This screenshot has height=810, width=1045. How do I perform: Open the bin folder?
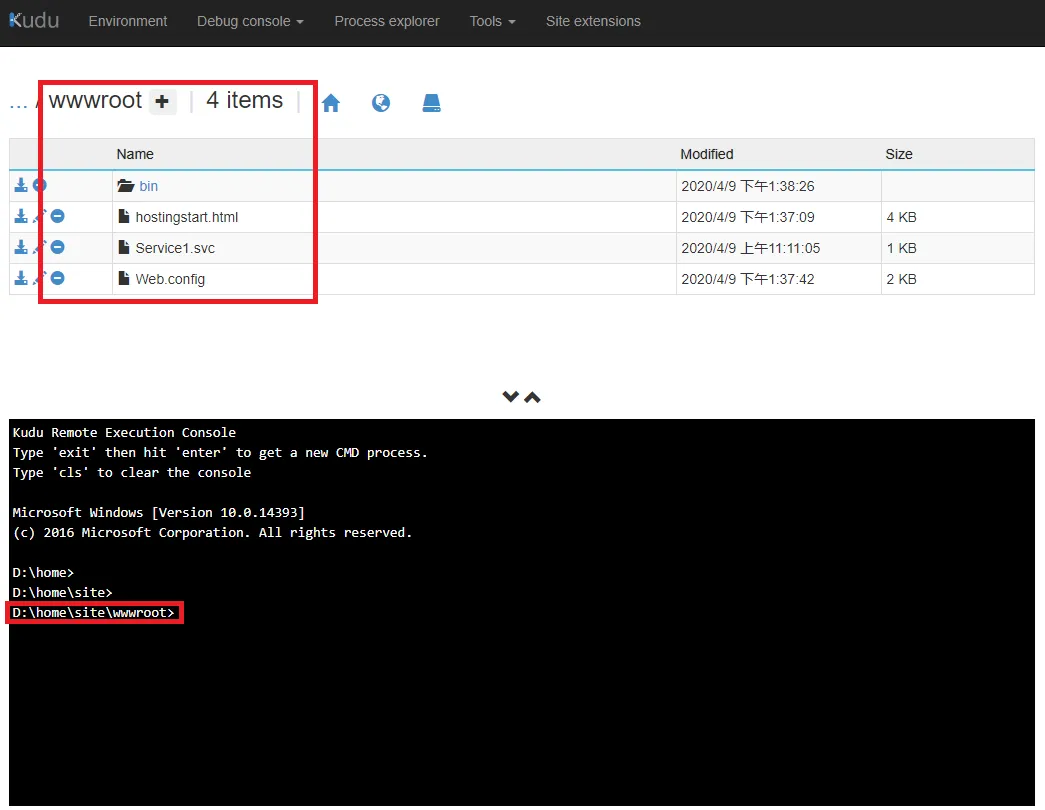pos(148,186)
